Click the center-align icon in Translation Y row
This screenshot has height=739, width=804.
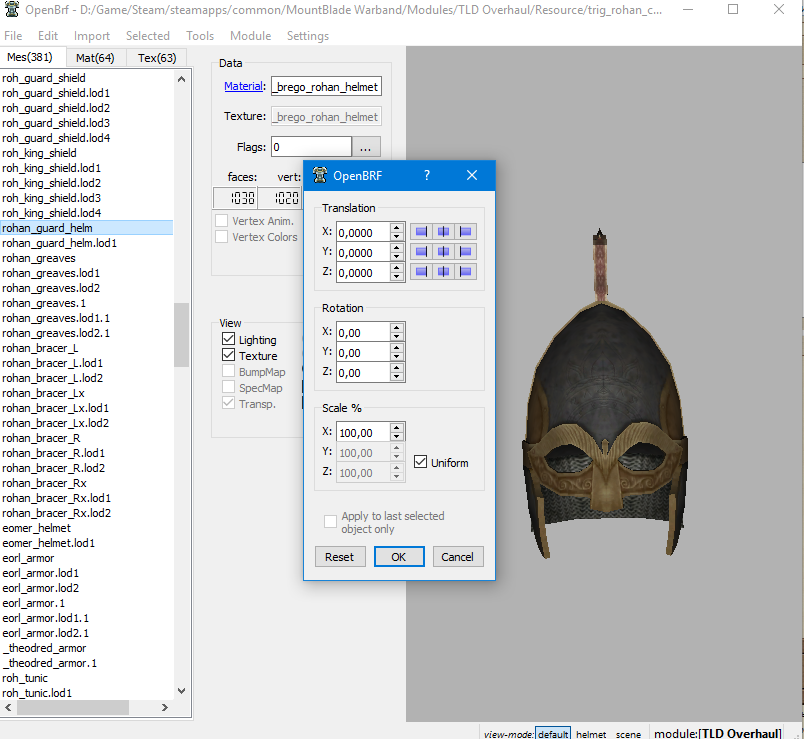443,252
